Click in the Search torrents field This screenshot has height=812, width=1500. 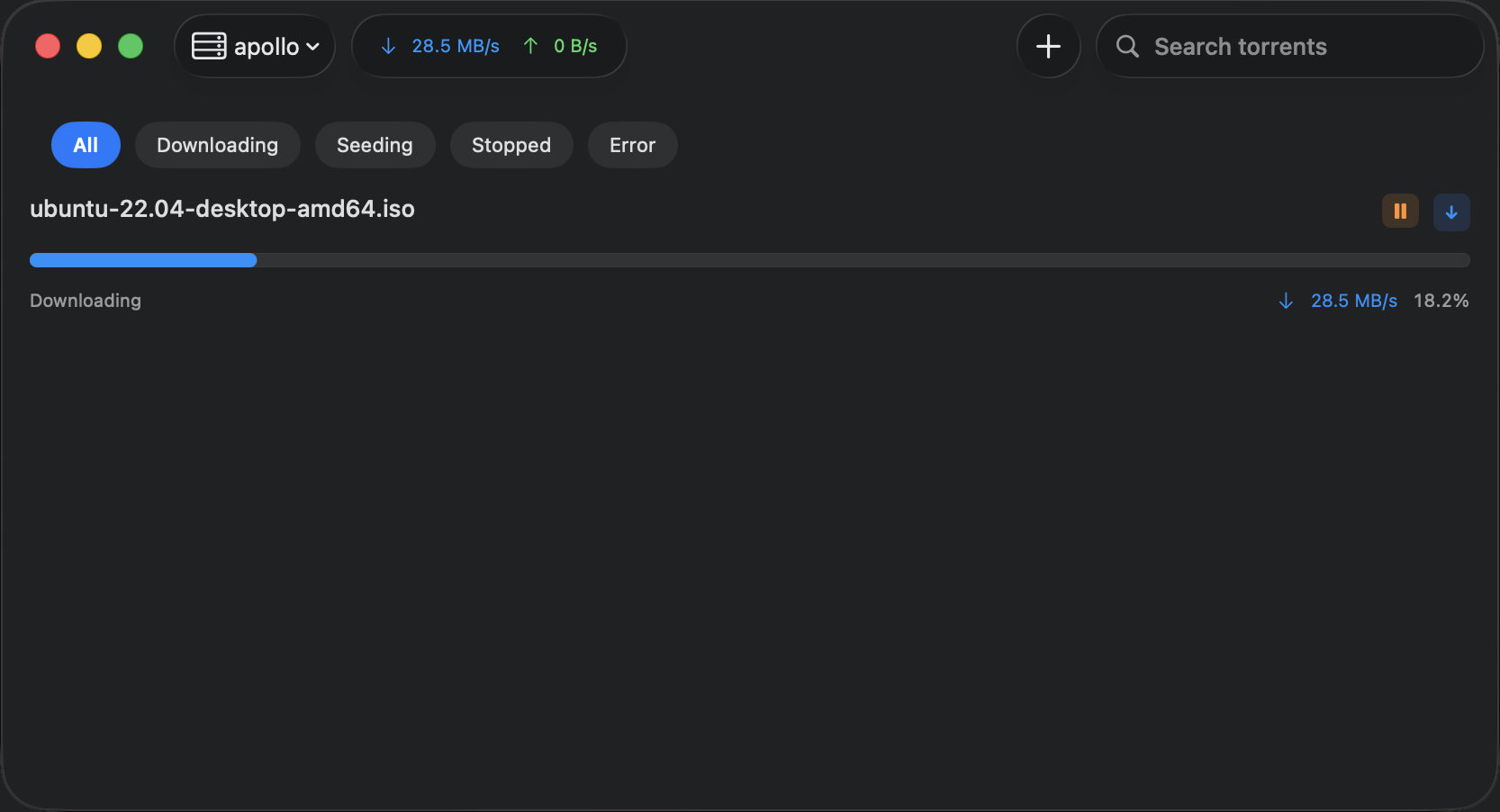(x=1289, y=46)
